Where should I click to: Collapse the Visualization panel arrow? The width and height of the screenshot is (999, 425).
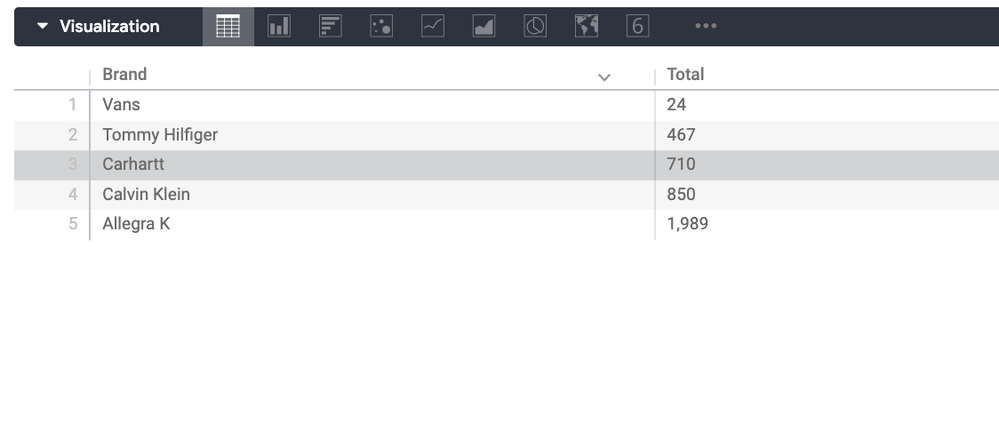tap(43, 26)
